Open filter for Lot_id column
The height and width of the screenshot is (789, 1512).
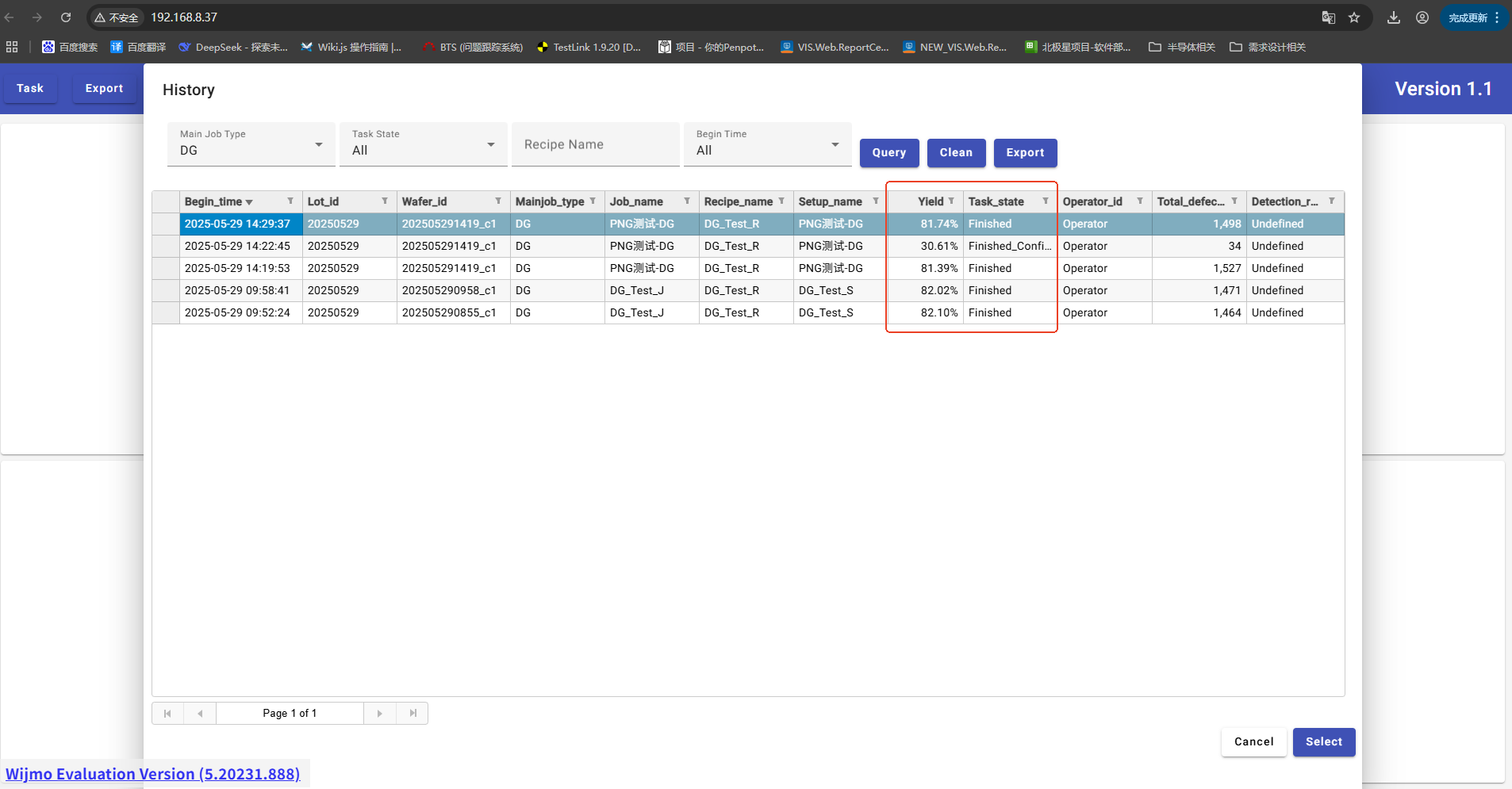point(385,201)
